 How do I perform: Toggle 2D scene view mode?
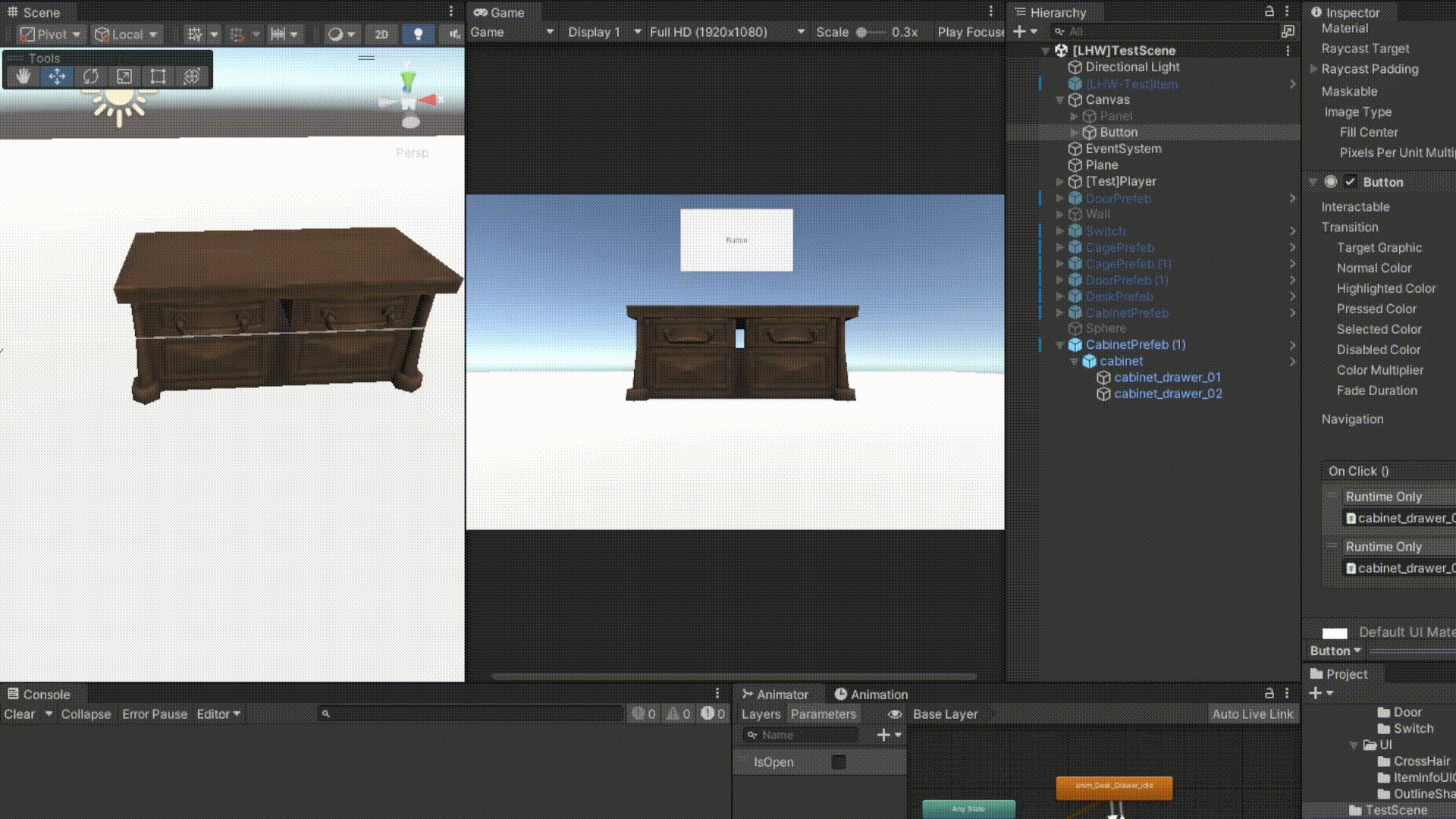point(381,34)
